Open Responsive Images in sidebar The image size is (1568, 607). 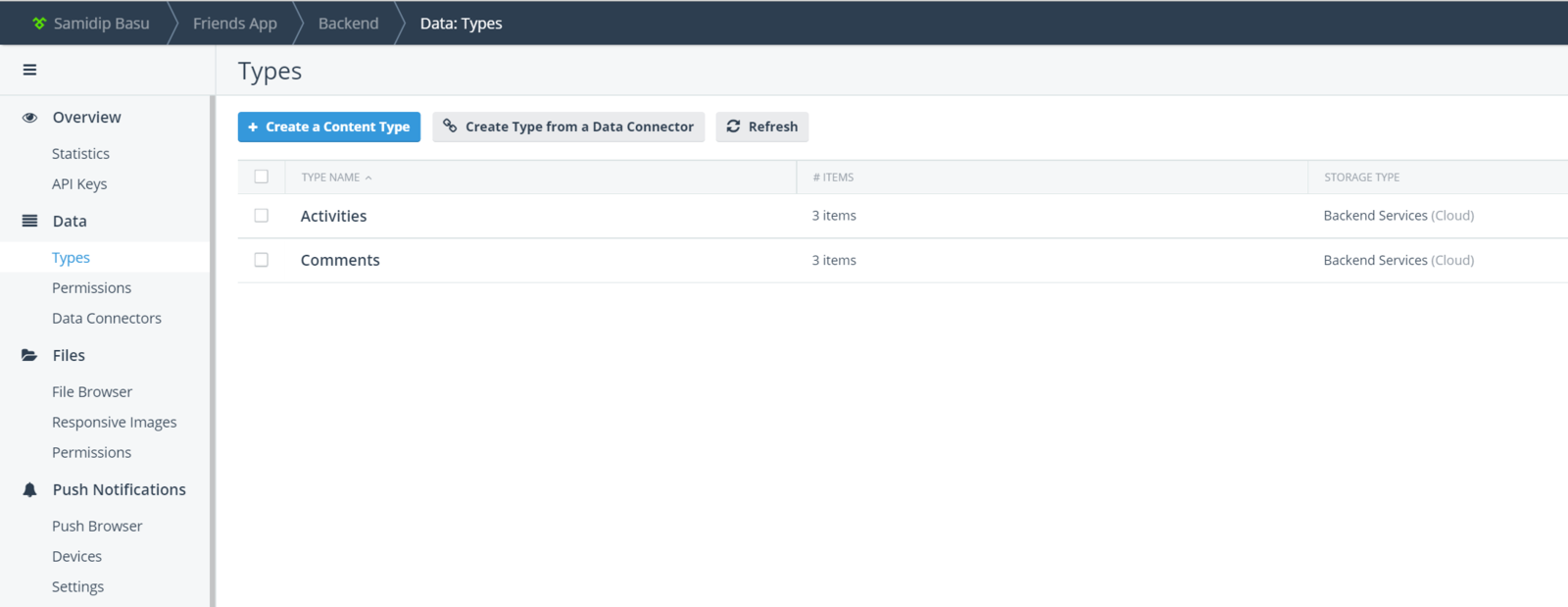click(115, 423)
